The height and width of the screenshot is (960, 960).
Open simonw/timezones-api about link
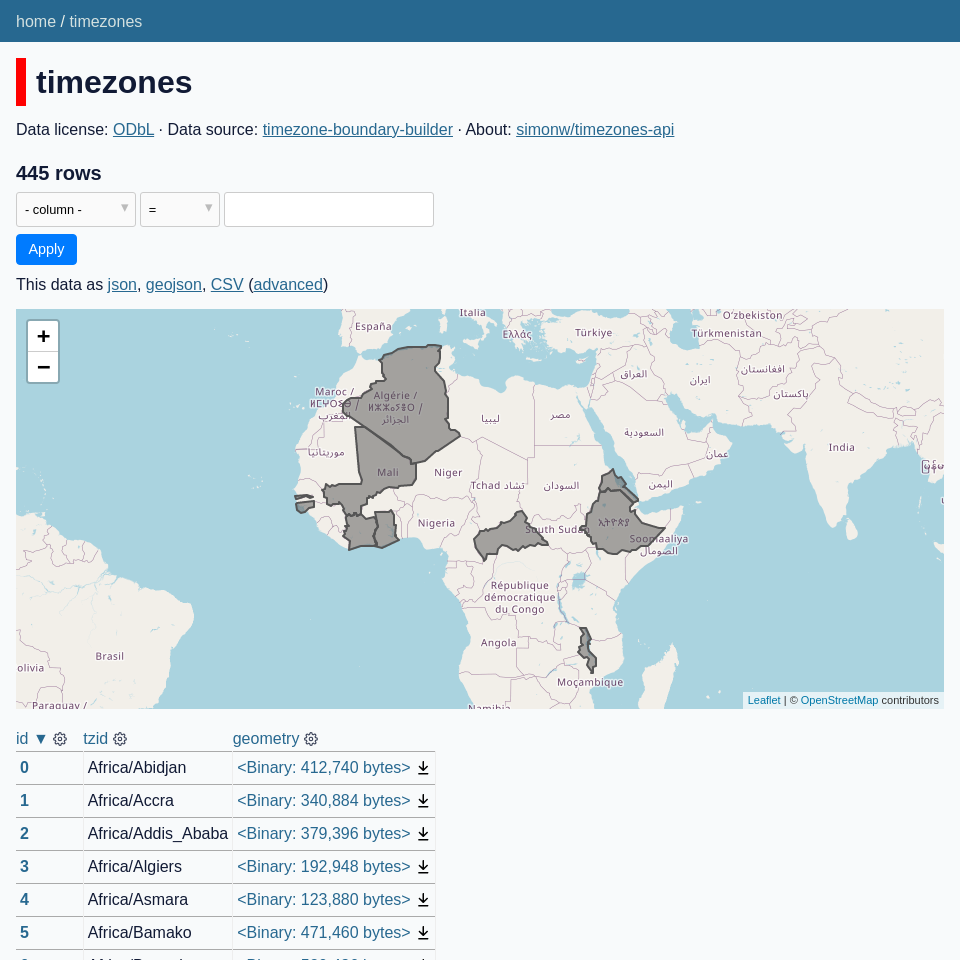595,130
